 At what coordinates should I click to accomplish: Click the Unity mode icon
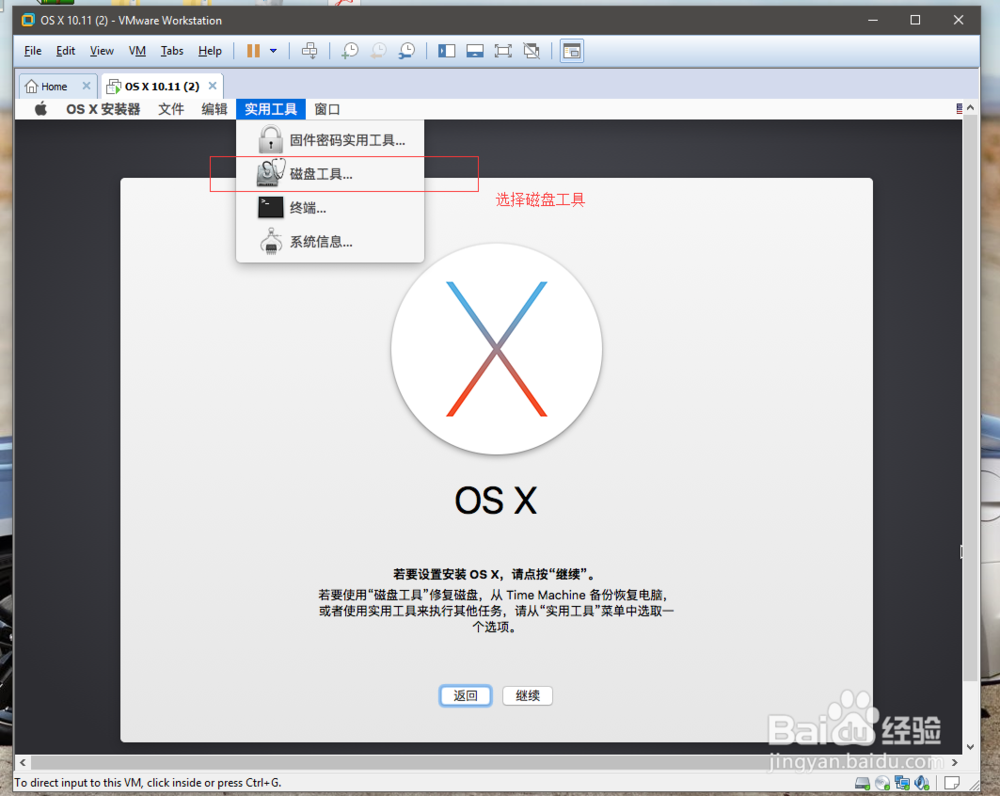(531, 51)
